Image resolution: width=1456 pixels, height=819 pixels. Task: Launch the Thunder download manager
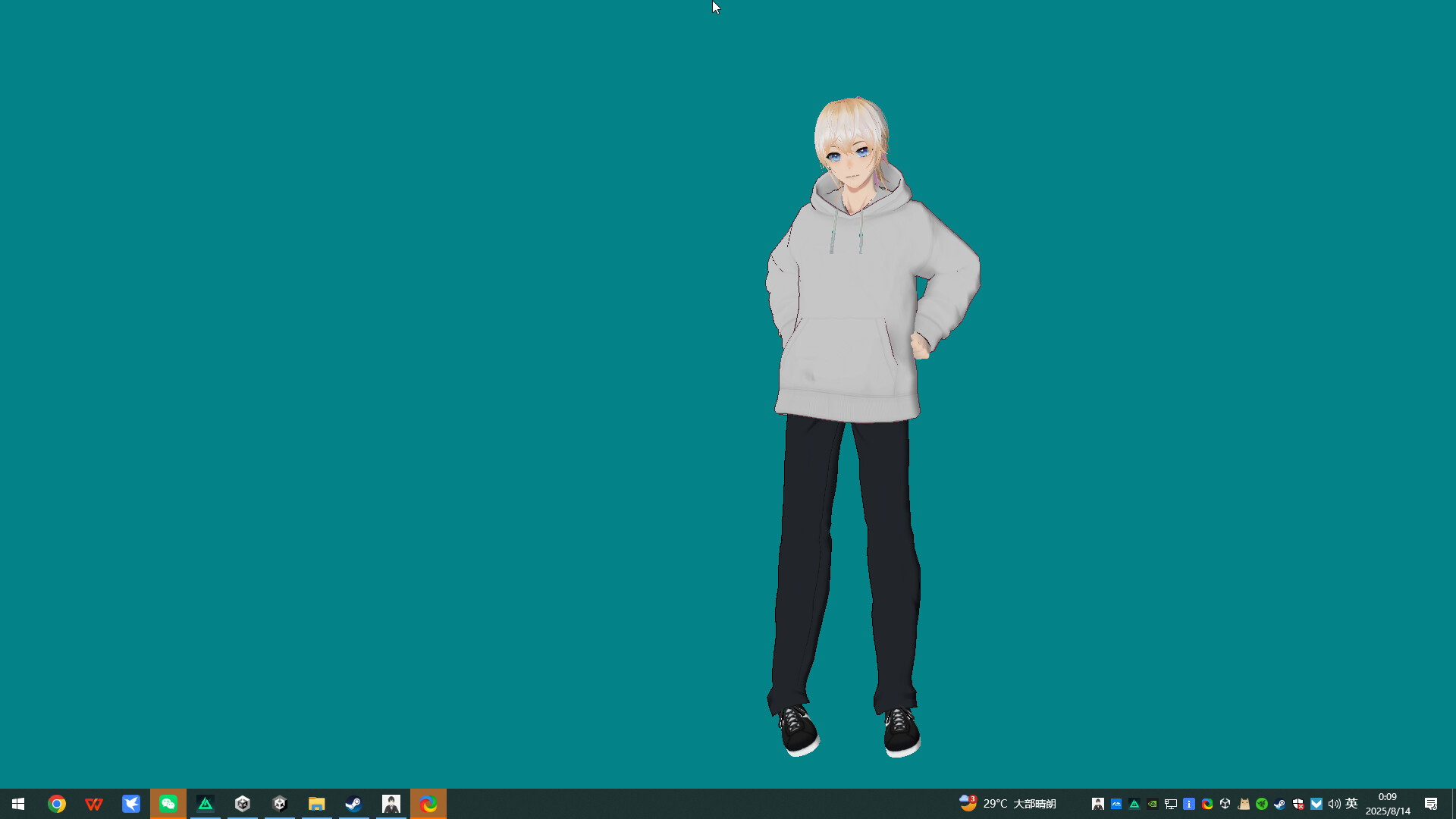(131, 803)
